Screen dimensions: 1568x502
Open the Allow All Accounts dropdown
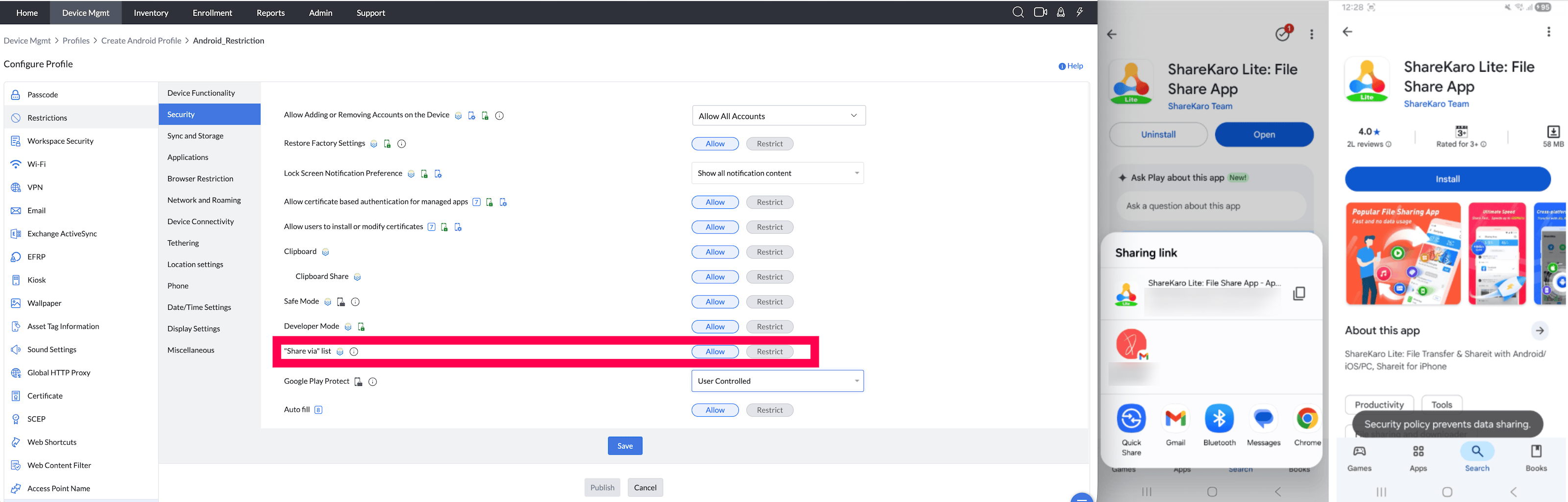point(779,116)
